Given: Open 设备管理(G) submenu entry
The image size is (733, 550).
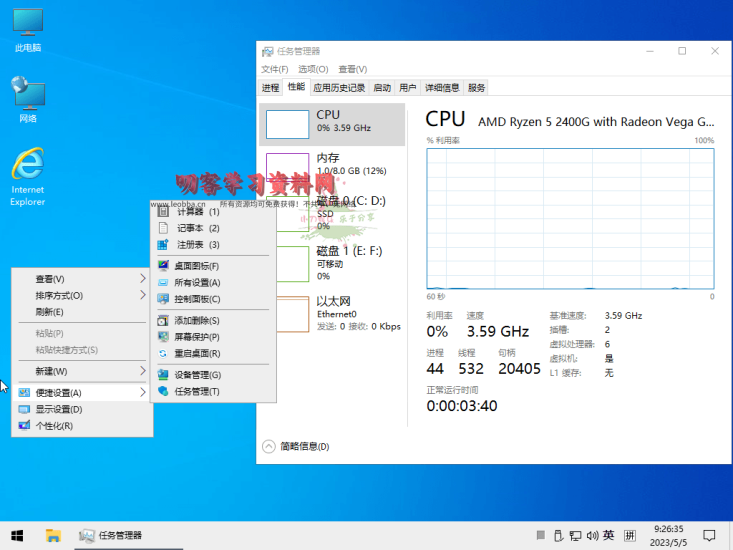Looking at the screenshot, I should (213, 375).
